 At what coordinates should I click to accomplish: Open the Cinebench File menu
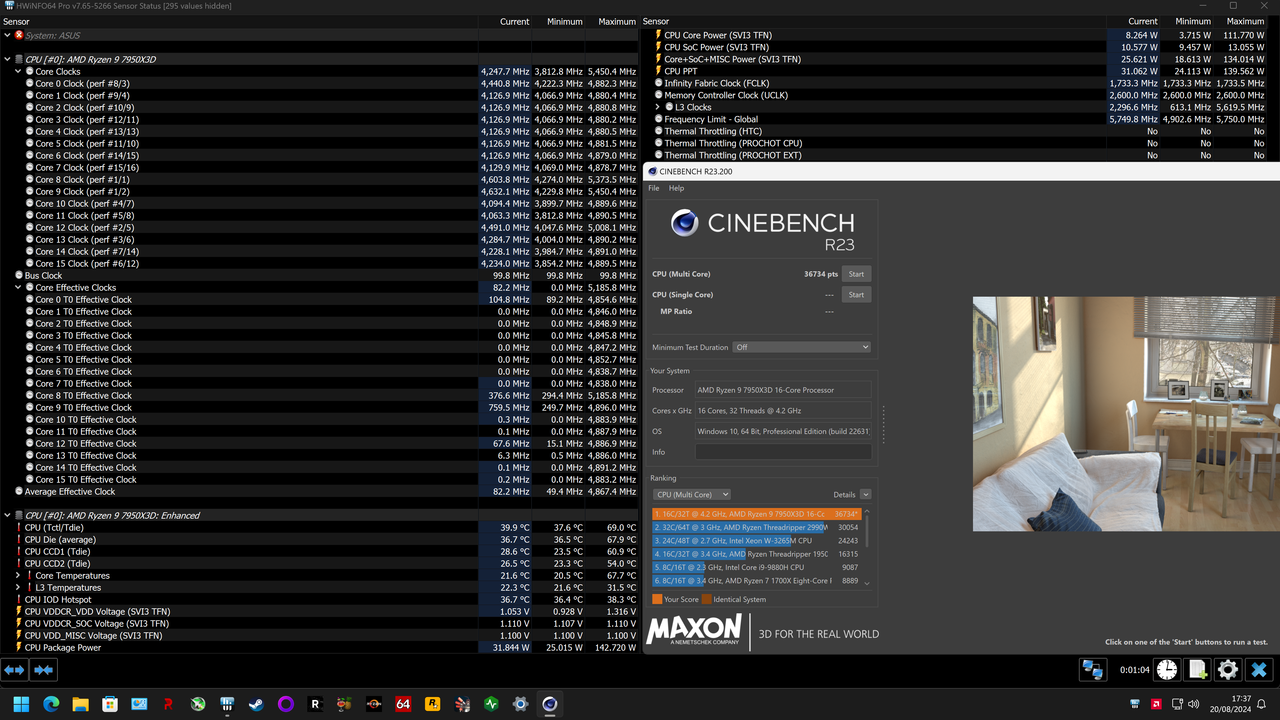[654, 188]
